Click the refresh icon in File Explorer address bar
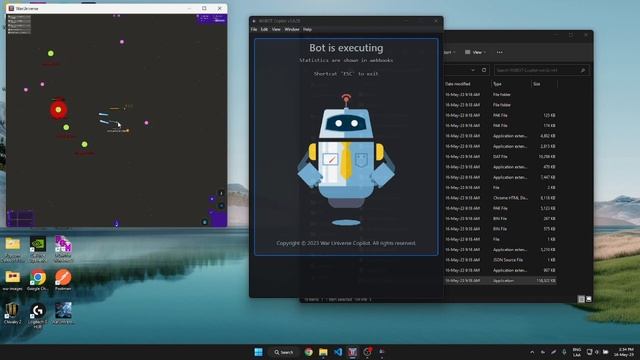Viewport: 640px width, 360px height. 484,70
